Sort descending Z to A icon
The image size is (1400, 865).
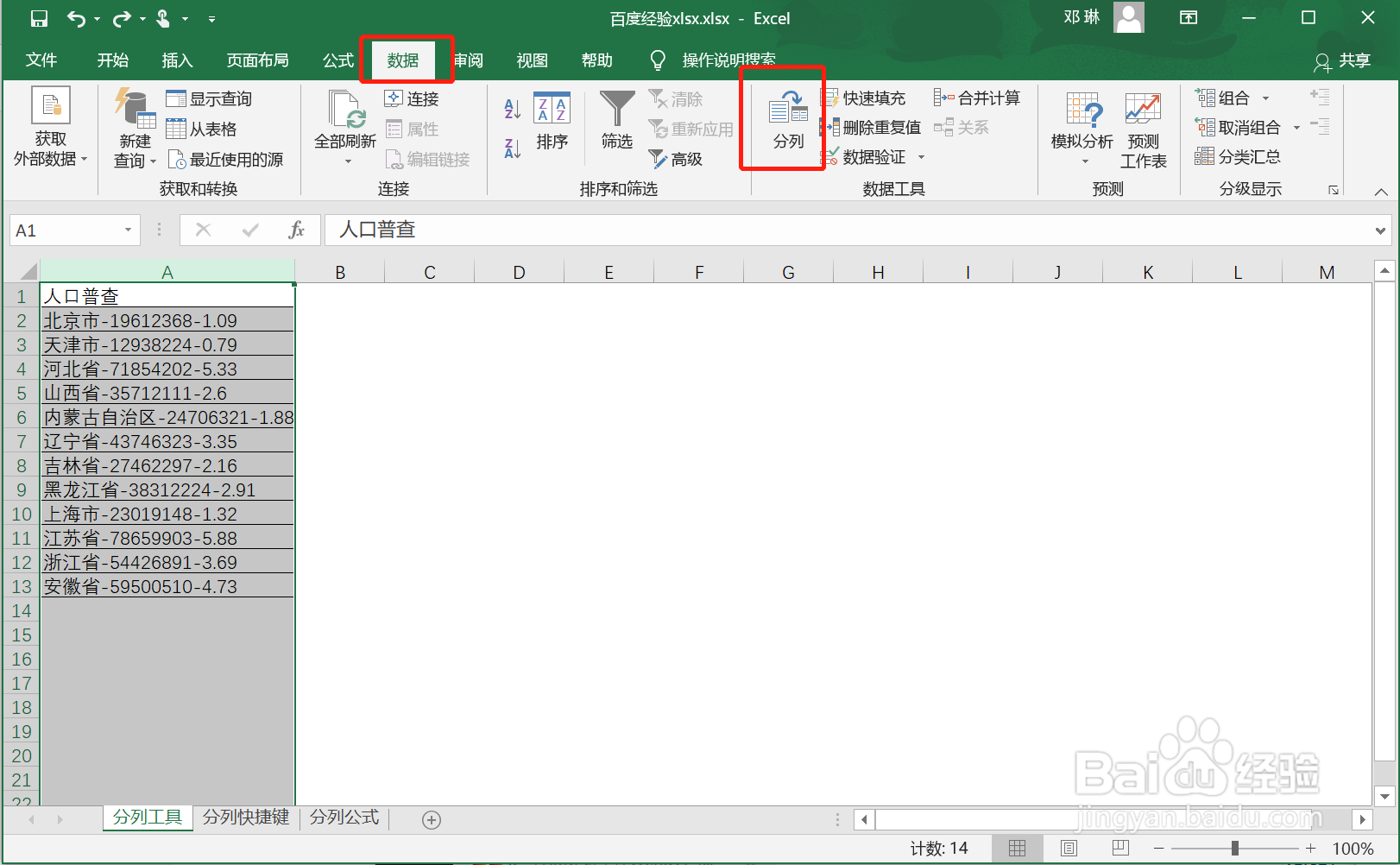point(512,148)
